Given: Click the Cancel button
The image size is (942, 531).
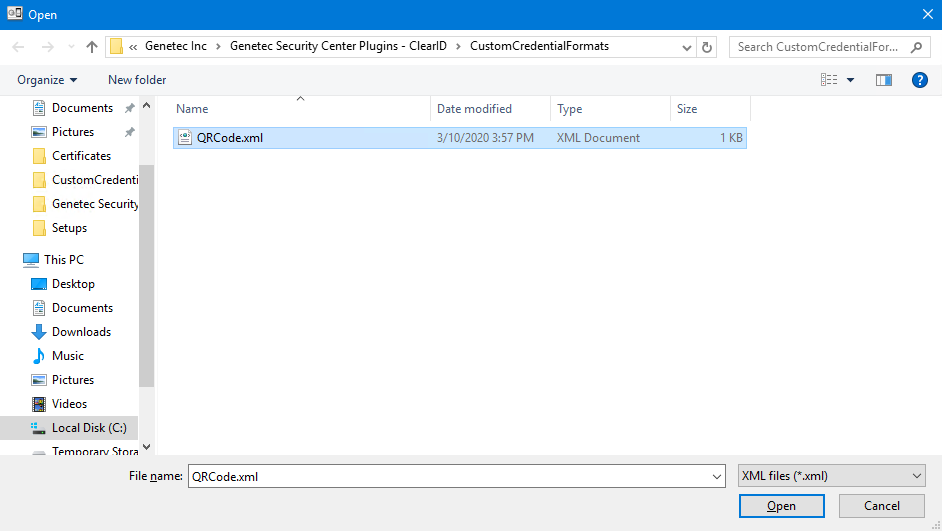Looking at the screenshot, I should [x=881, y=506].
